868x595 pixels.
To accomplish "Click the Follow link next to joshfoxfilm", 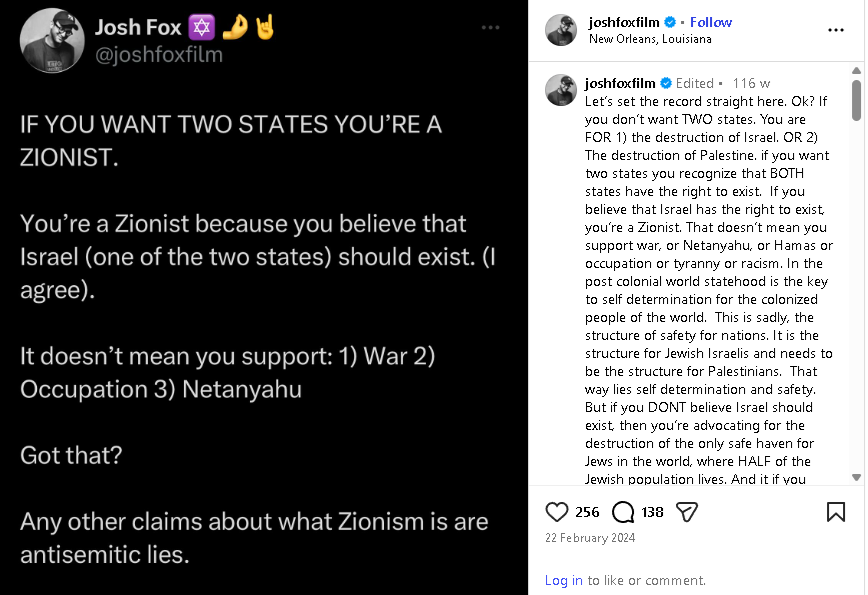I will point(711,22).
